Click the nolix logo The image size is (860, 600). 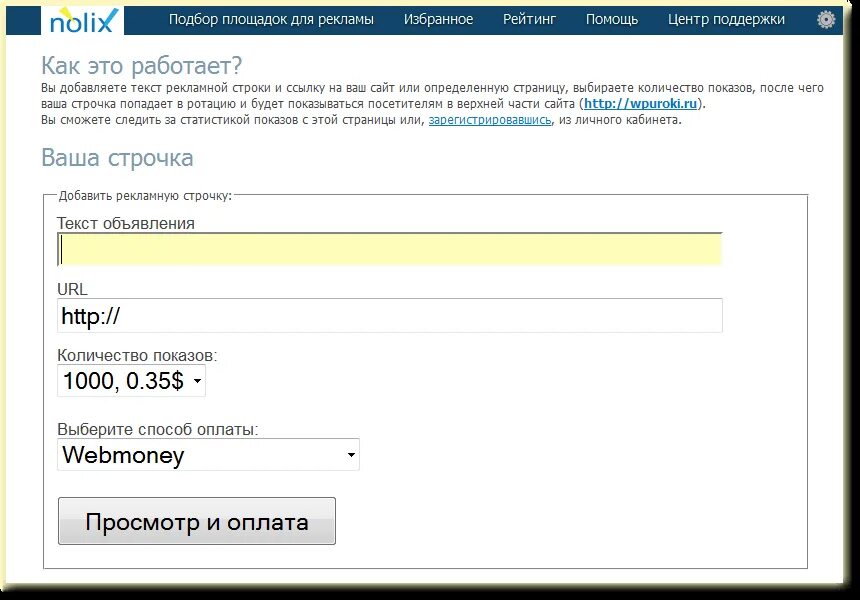click(x=83, y=21)
